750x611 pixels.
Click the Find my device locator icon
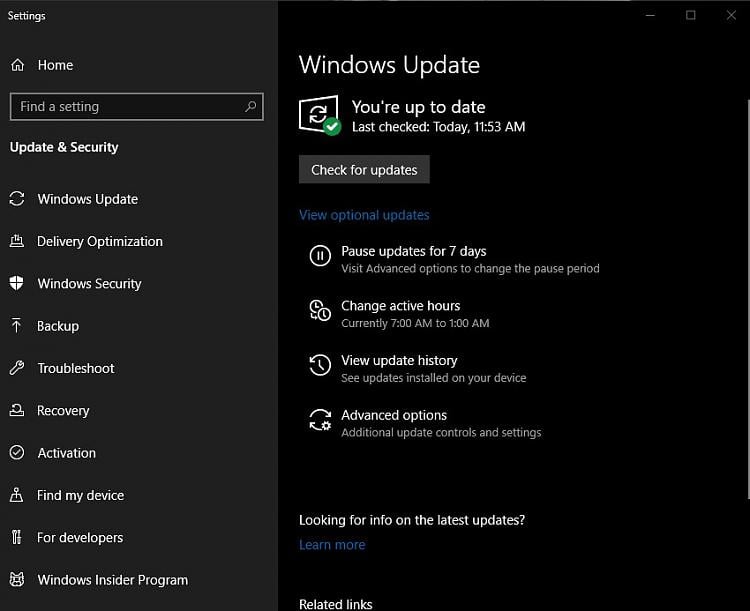tap(16, 495)
